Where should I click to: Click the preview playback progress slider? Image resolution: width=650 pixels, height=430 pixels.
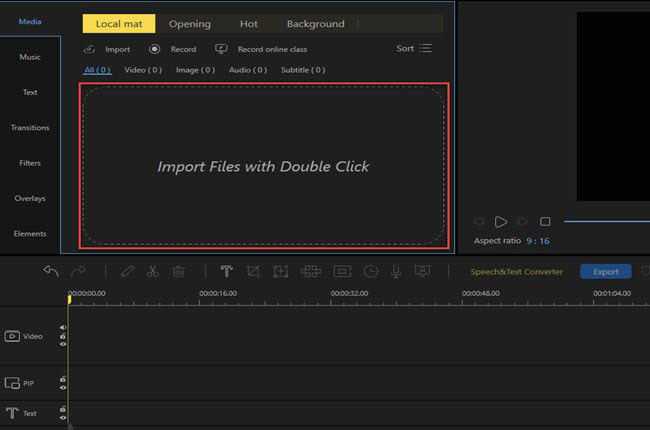(x=605, y=221)
